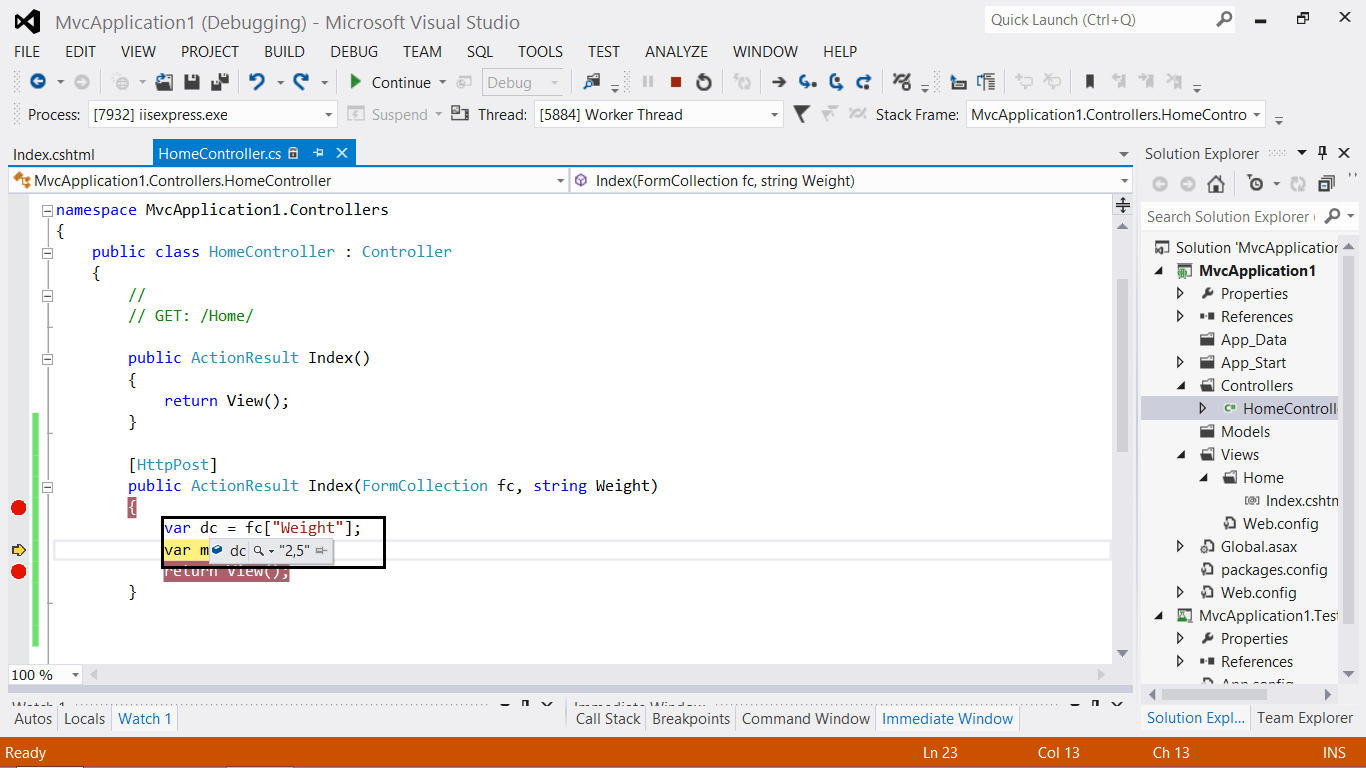Image resolution: width=1366 pixels, height=768 pixels.
Task: Toggle bookmark icon in toolbar
Action: pos(1090,82)
